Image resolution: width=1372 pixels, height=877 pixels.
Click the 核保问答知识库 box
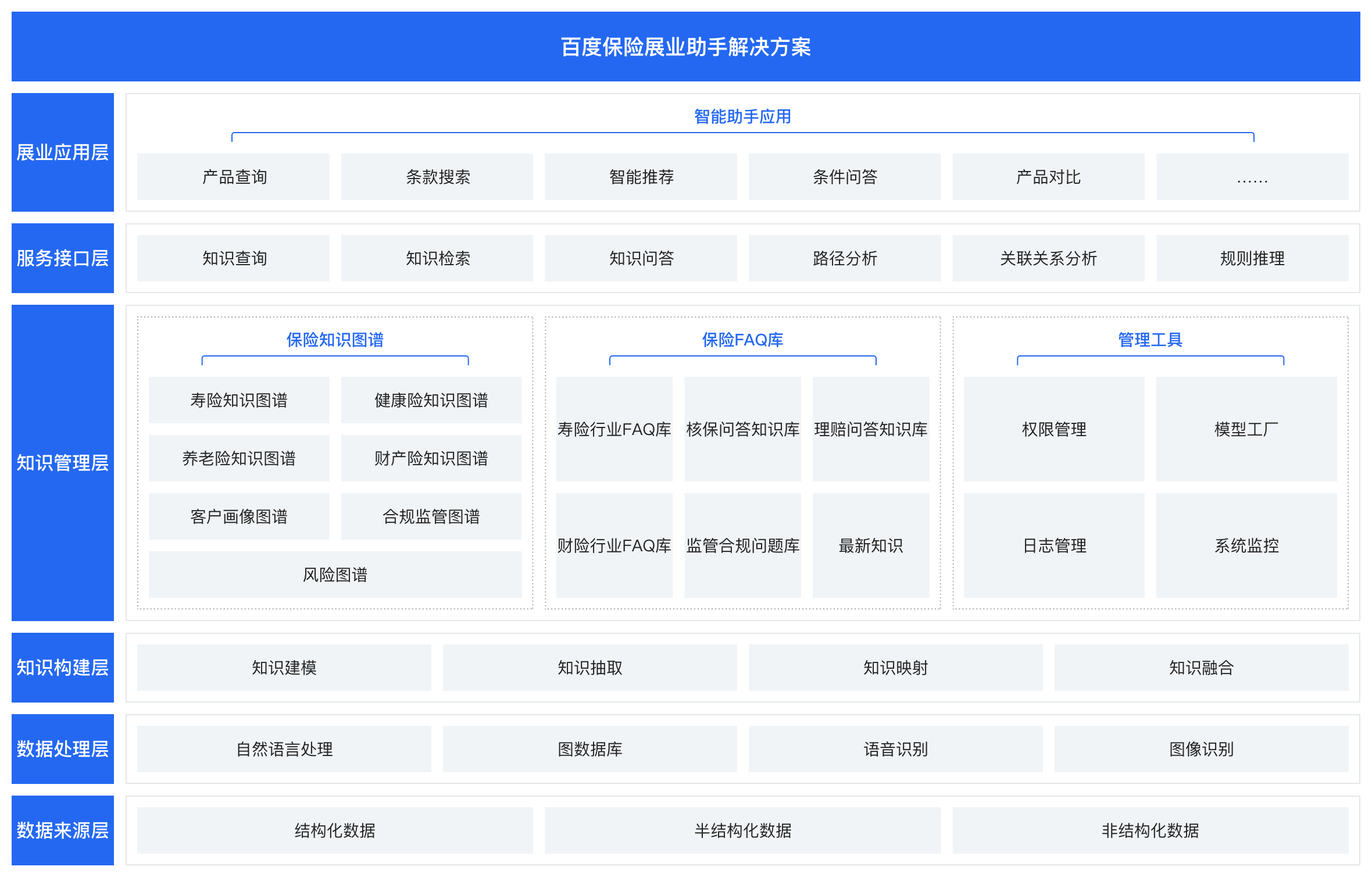pos(743,429)
